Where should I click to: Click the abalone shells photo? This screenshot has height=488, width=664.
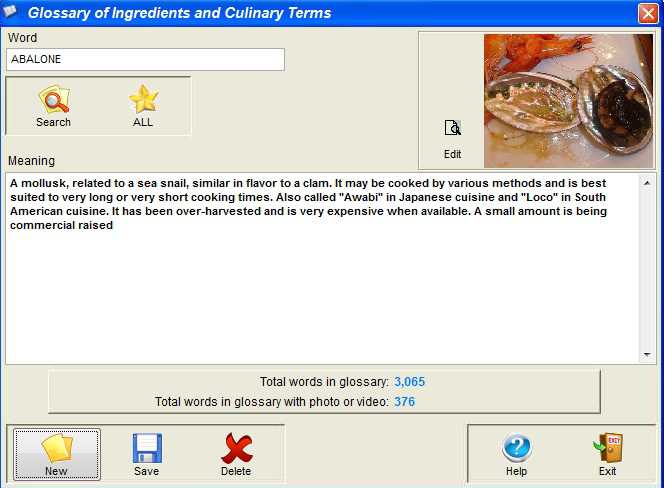tap(568, 101)
